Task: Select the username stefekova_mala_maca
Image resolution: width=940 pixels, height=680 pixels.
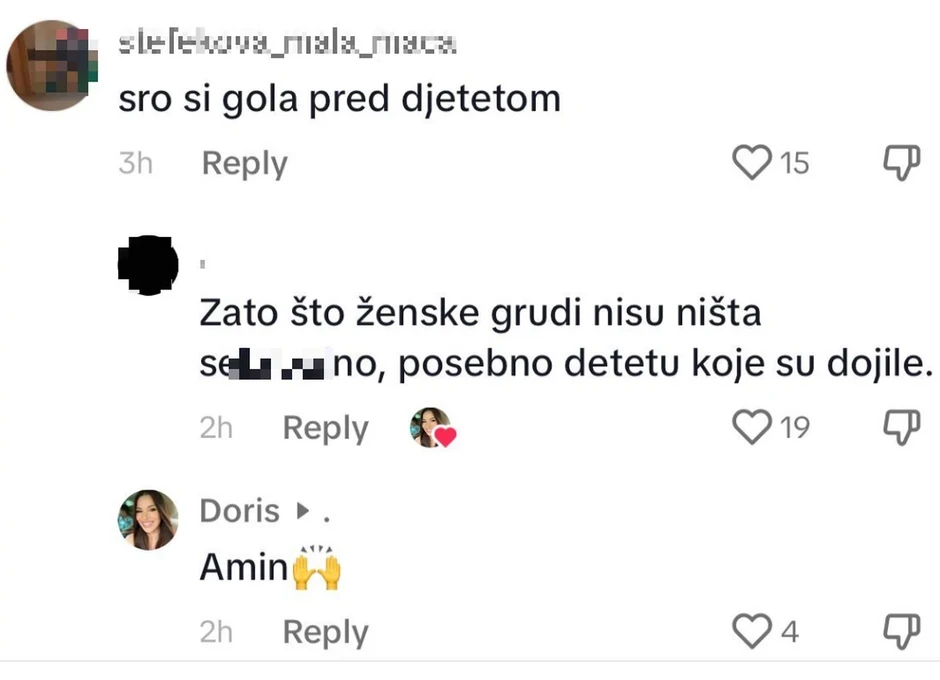Action: pos(285,40)
